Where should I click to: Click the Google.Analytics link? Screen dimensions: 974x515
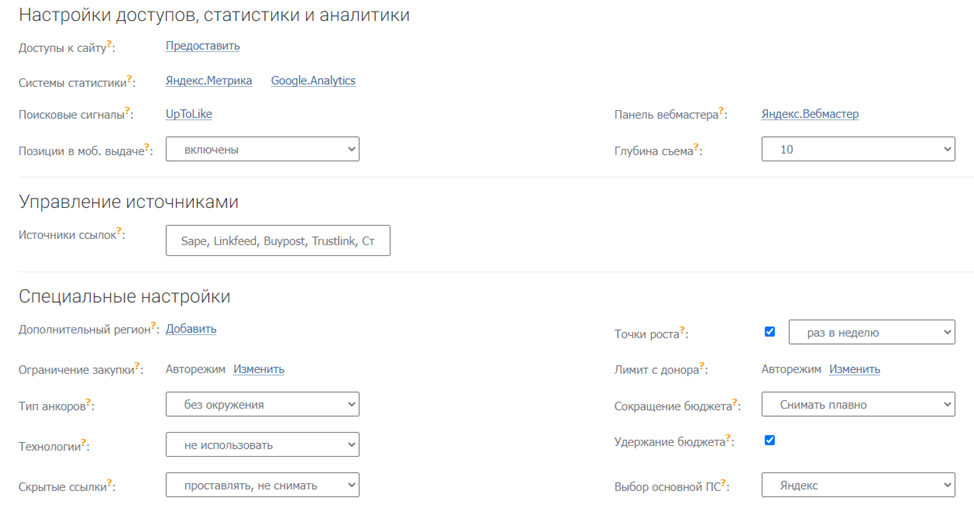pos(313,81)
